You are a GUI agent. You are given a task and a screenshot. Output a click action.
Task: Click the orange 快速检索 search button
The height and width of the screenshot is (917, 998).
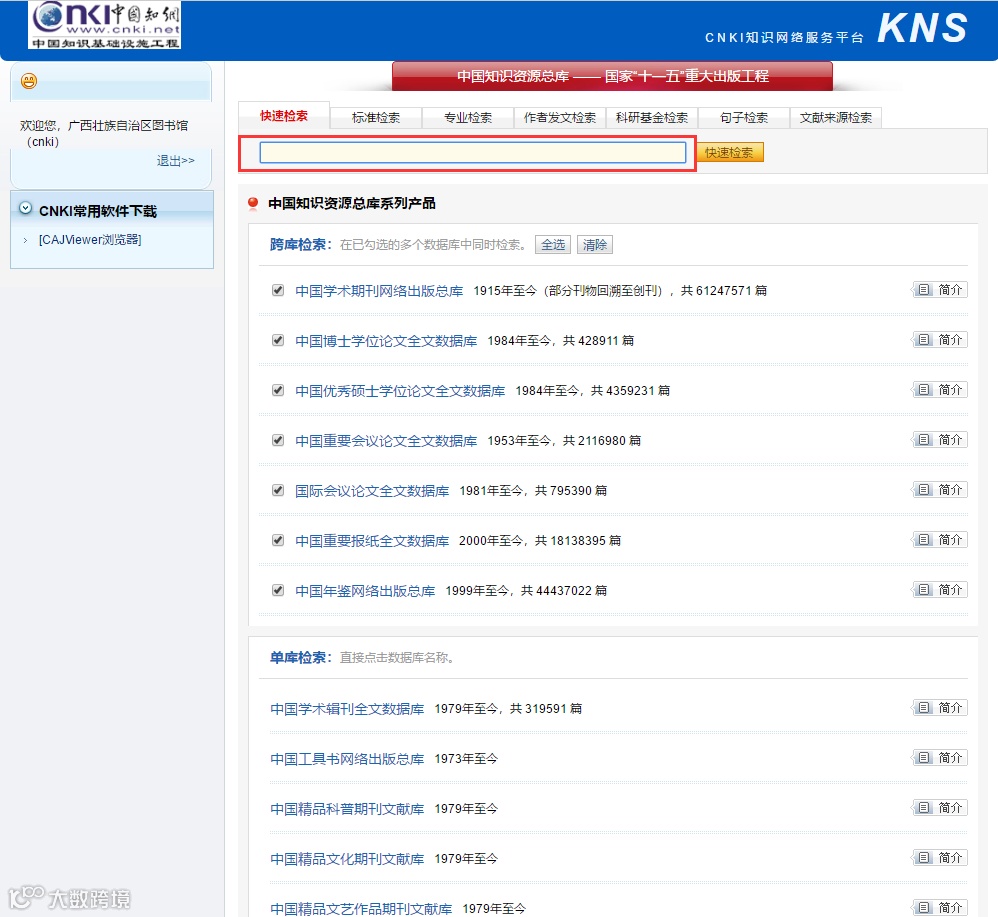[x=729, y=153]
